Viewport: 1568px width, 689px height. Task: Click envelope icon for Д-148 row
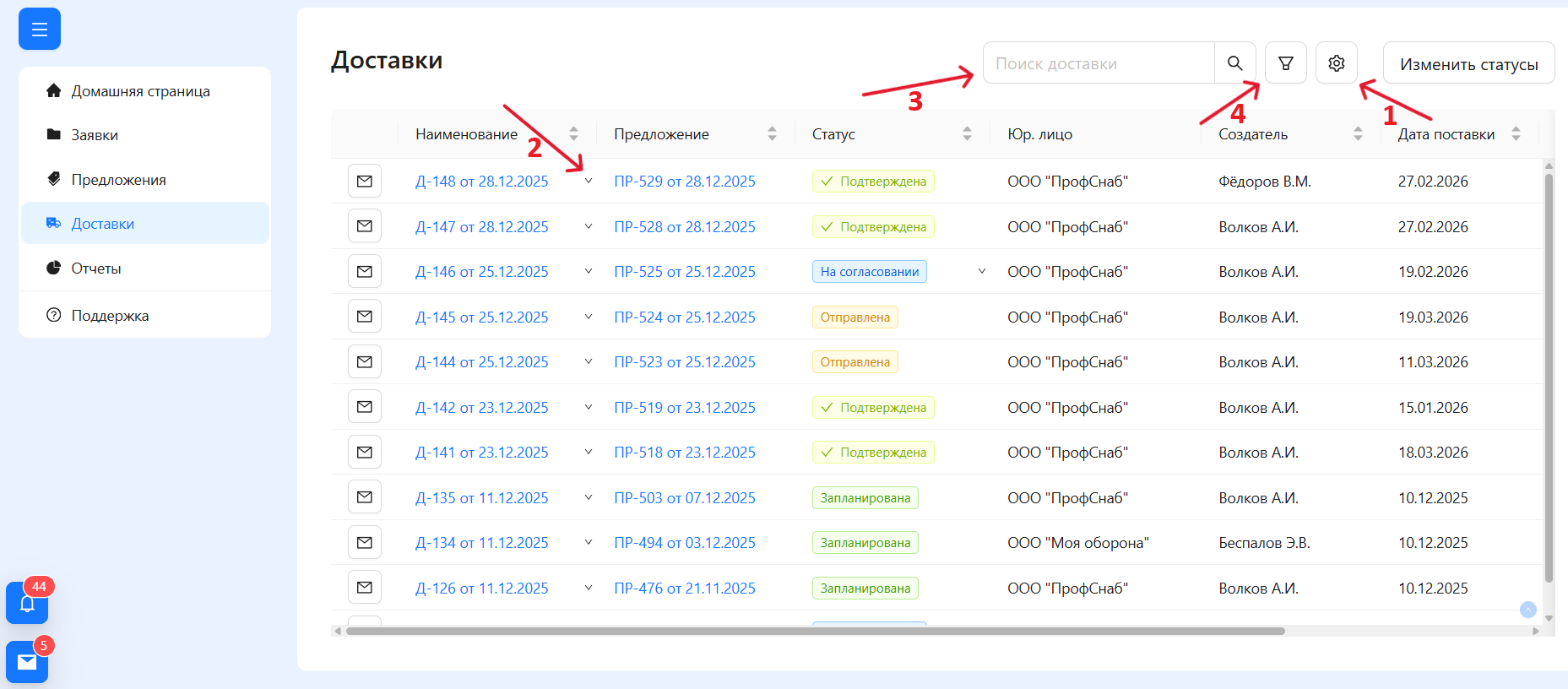365,182
